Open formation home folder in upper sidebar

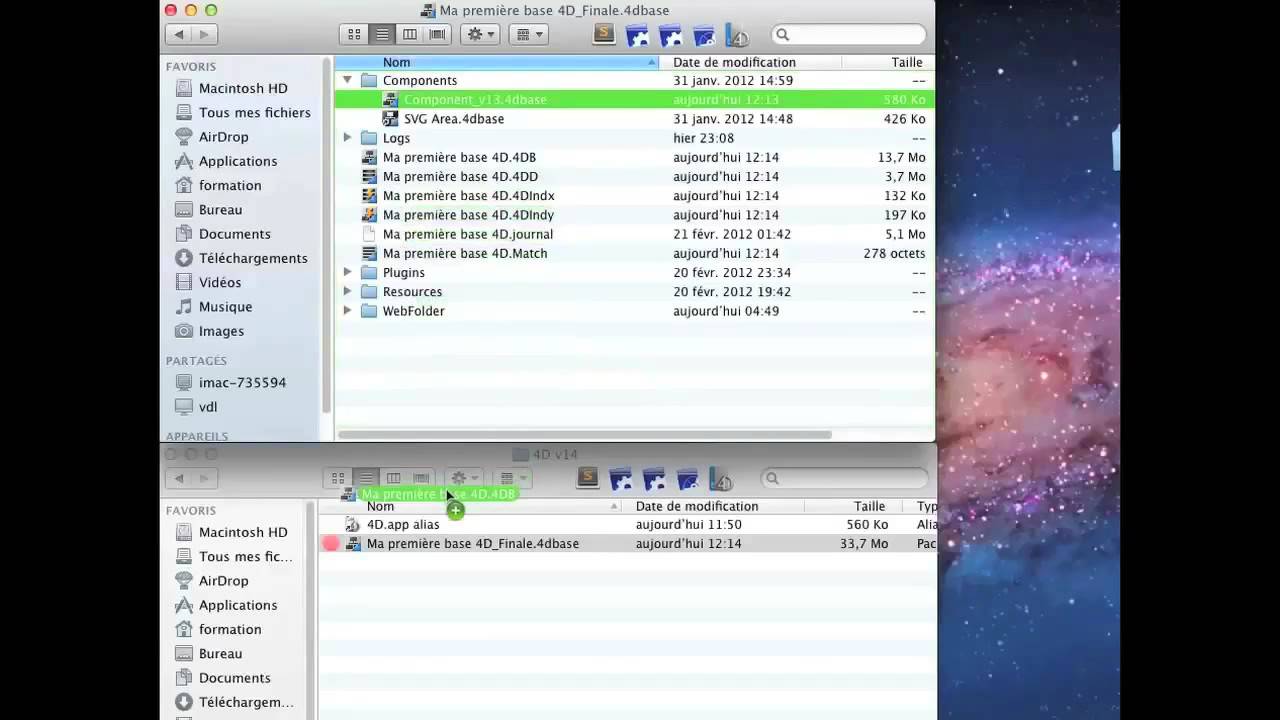tap(230, 185)
